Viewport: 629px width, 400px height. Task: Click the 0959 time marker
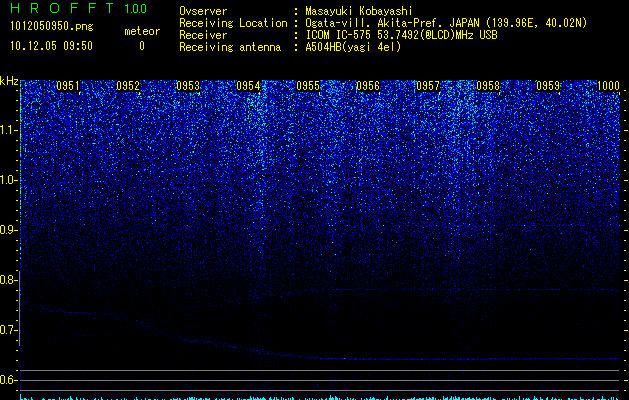click(x=548, y=86)
